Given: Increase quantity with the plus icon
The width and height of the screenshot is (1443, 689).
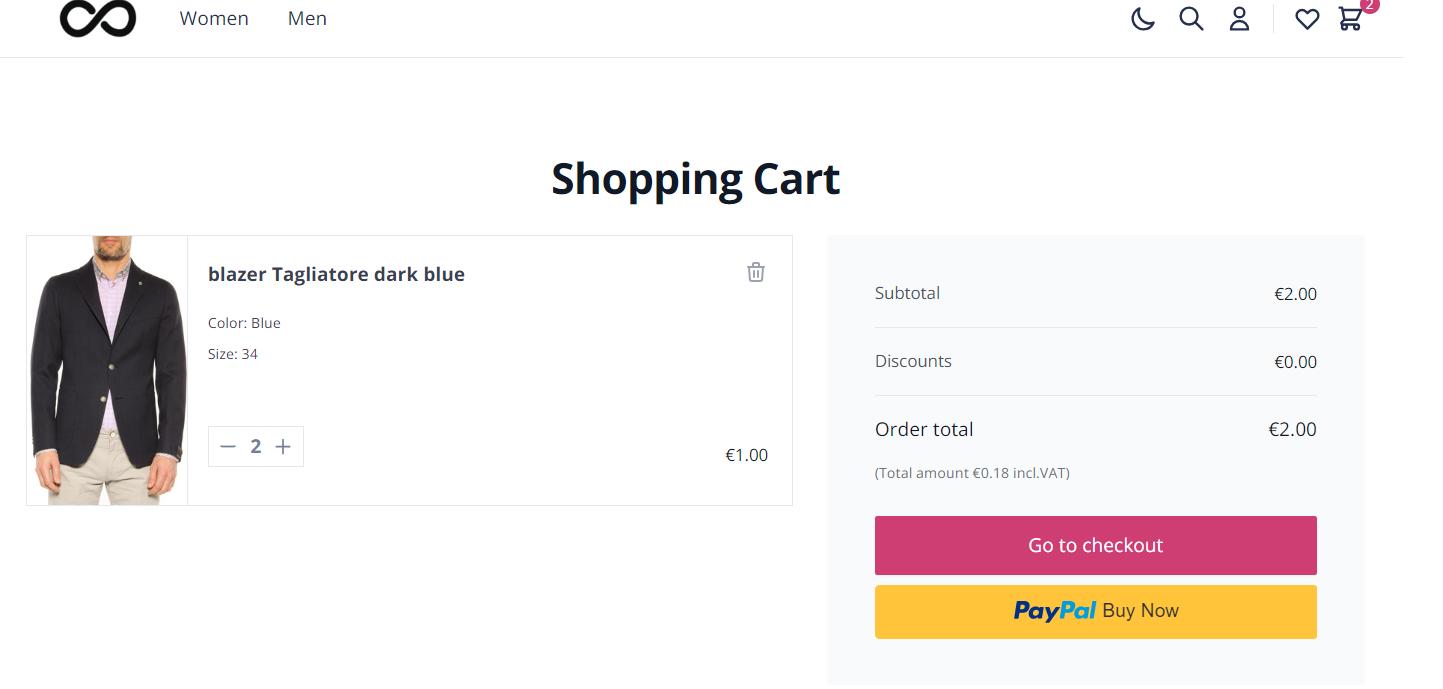Looking at the screenshot, I should (283, 447).
